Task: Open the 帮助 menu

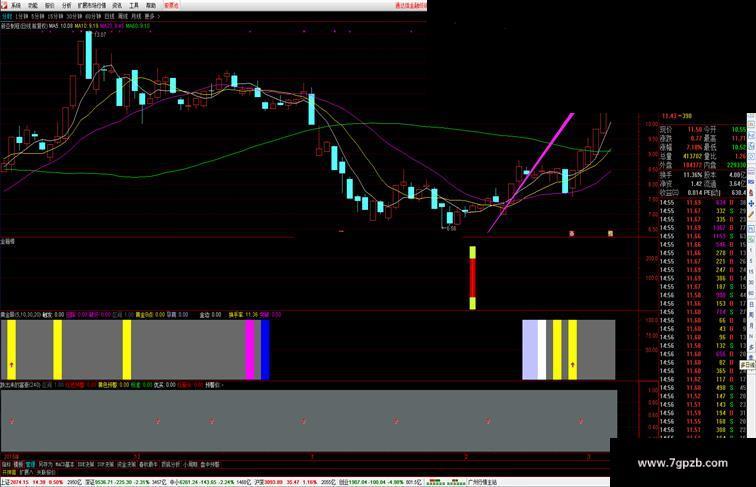Action: click(151, 5)
